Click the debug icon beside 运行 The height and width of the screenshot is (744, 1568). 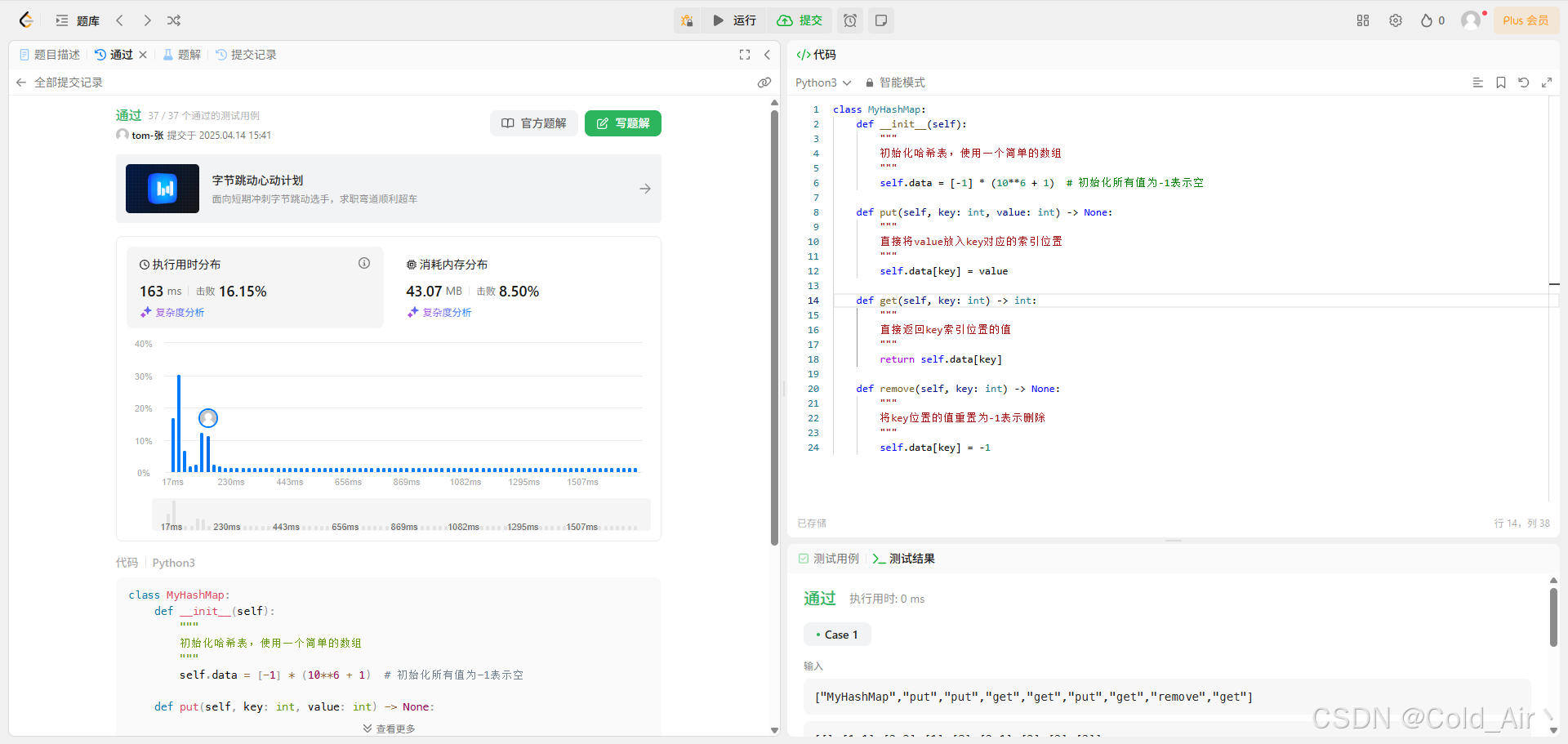687,20
